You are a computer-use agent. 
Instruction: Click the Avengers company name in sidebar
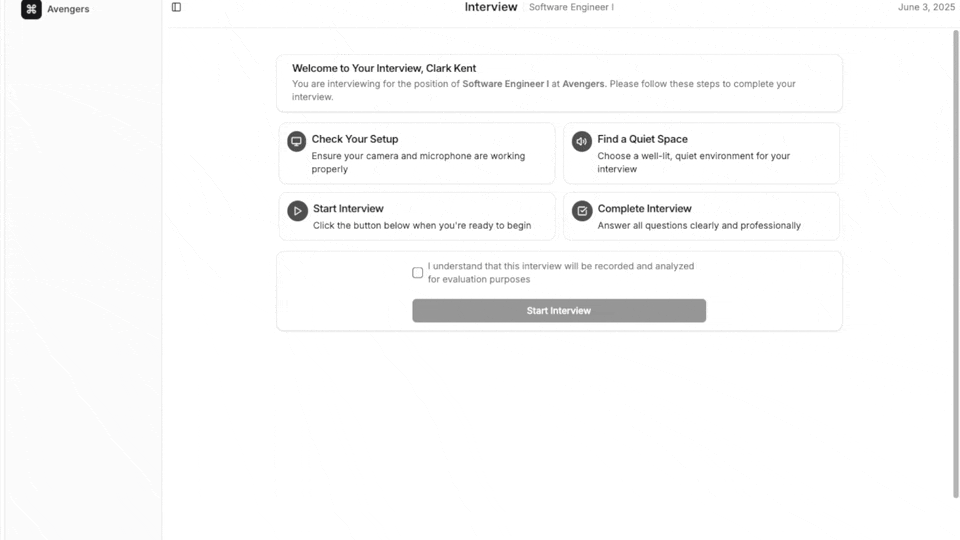point(68,9)
